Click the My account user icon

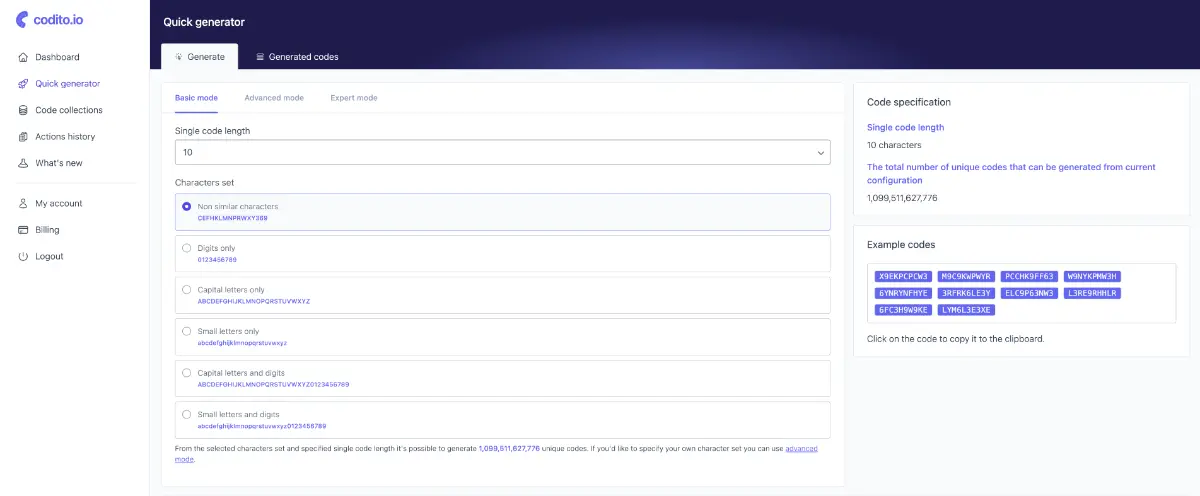point(23,203)
